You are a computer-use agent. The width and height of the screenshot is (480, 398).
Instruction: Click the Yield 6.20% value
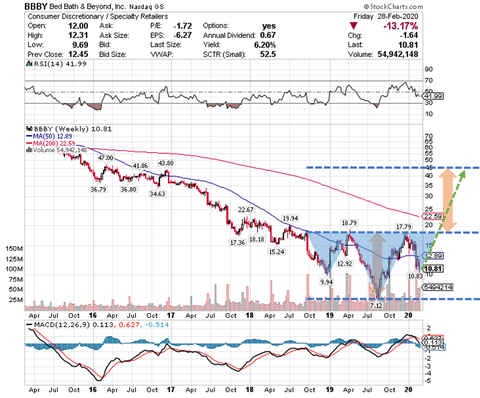click(x=265, y=45)
